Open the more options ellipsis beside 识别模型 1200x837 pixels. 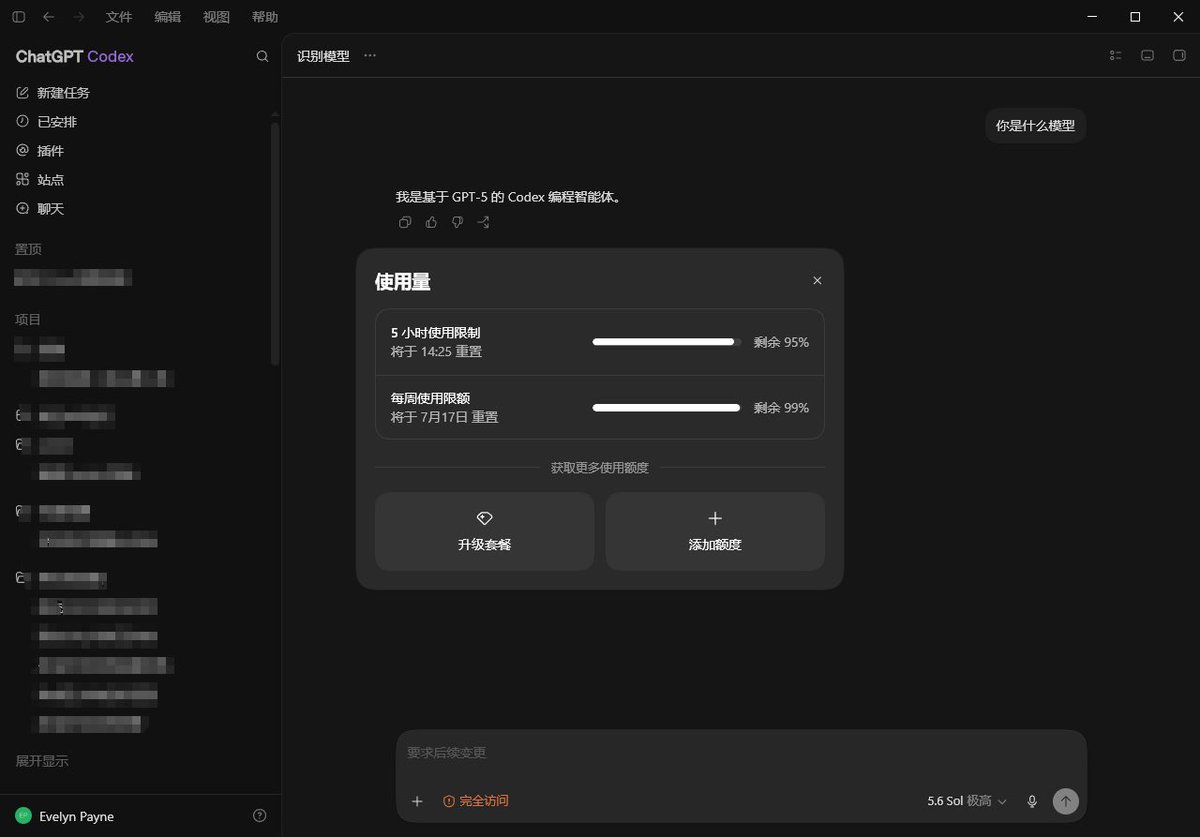click(370, 56)
